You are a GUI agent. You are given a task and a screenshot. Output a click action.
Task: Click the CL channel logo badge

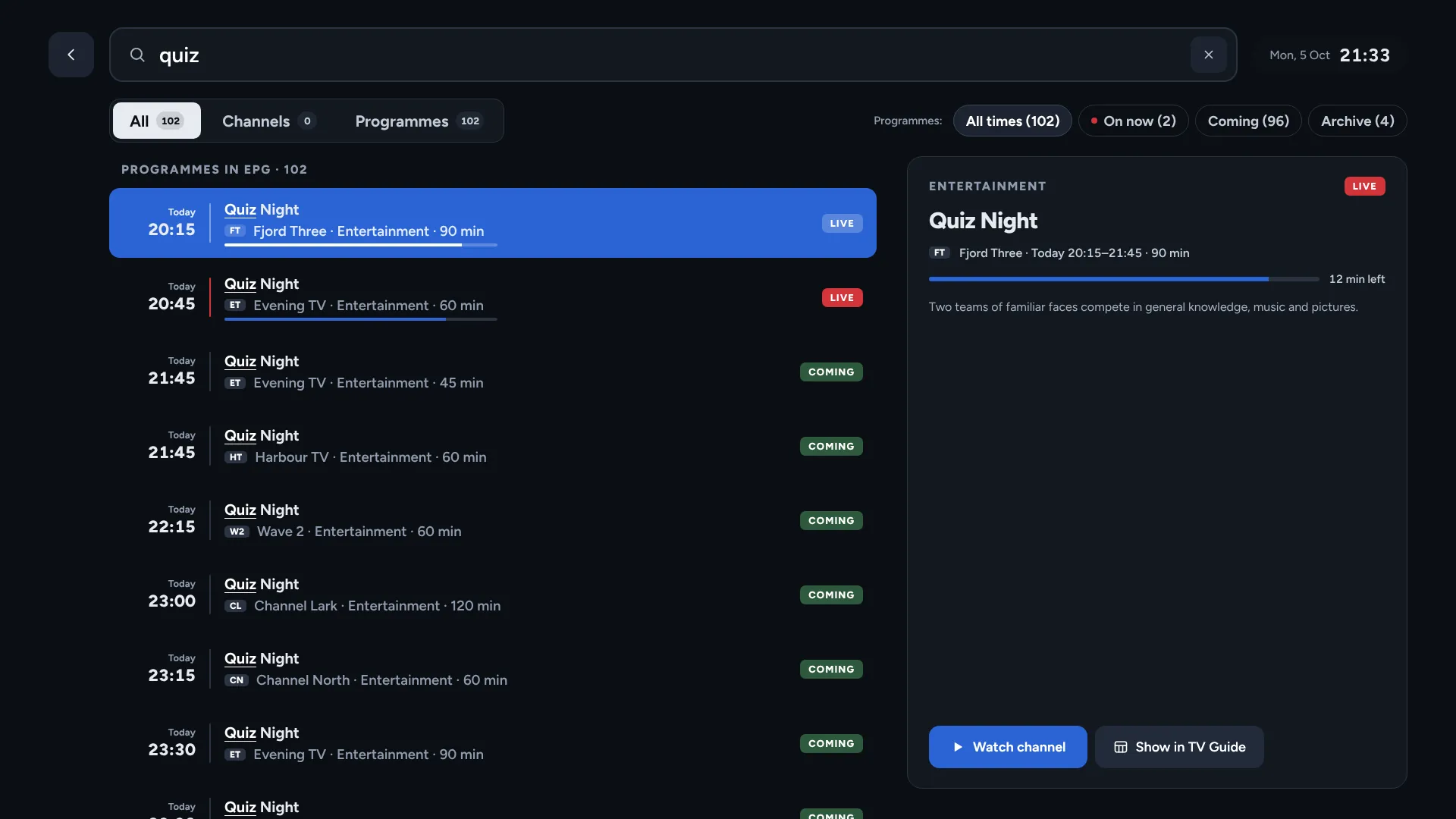tap(235, 606)
